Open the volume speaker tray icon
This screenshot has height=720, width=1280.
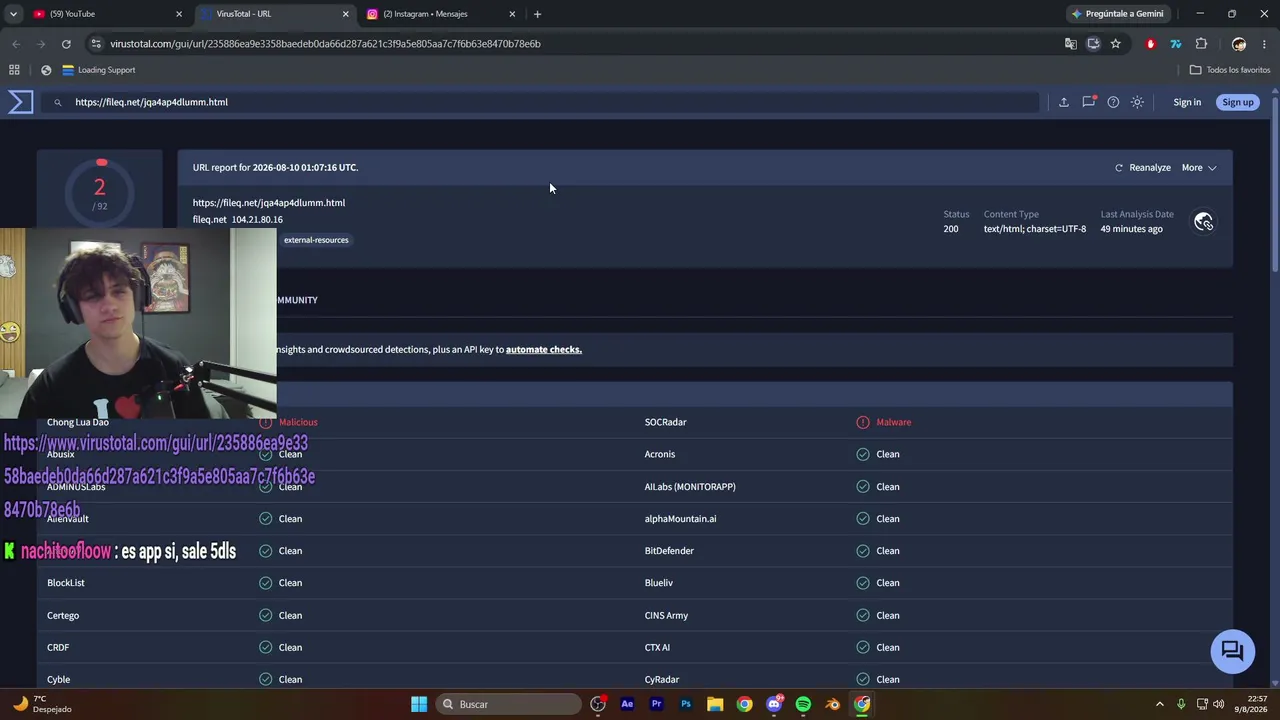tap(1219, 704)
